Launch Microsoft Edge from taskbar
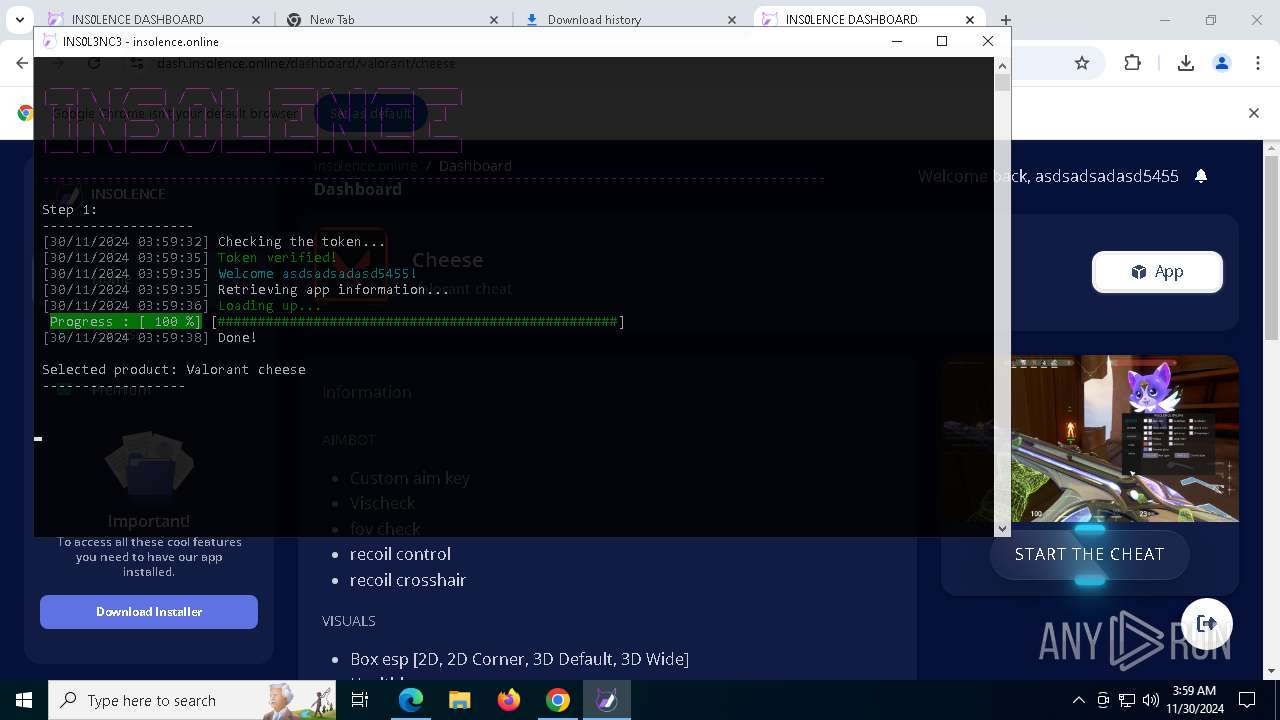Viewport: 1280px width, 720px height. 411,700
